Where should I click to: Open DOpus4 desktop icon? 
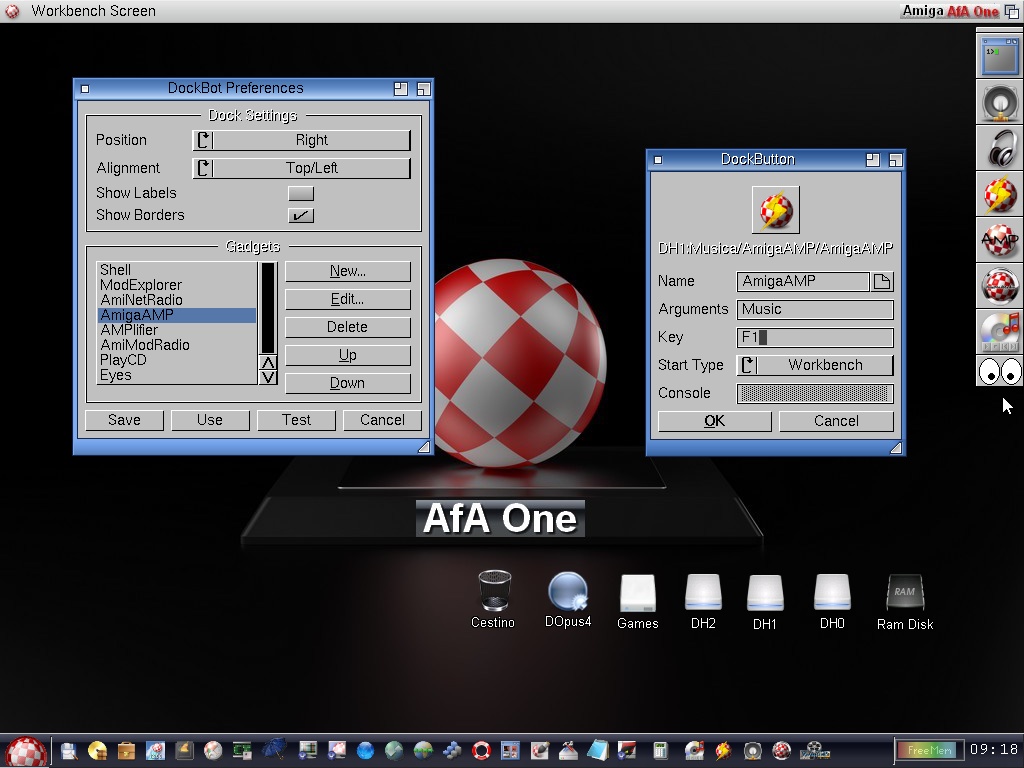(568, 591)
